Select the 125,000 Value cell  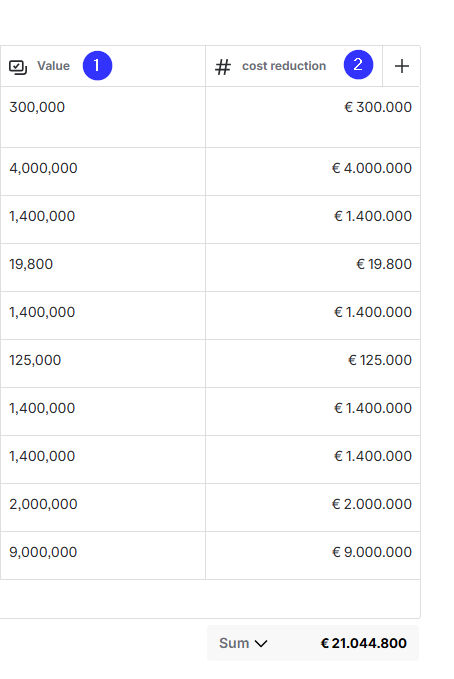pos(103,364)
